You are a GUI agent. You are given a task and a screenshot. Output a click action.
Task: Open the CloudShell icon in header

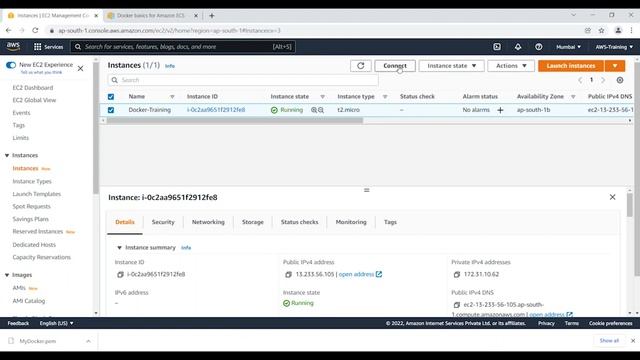point(497,47)
